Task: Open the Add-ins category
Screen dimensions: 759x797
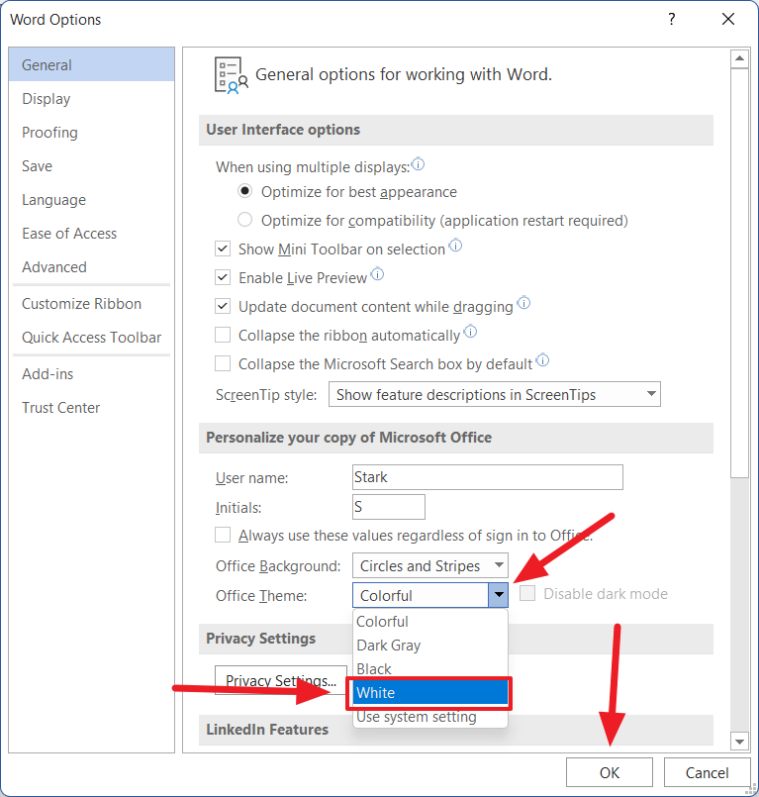Action: click(92, 374)
